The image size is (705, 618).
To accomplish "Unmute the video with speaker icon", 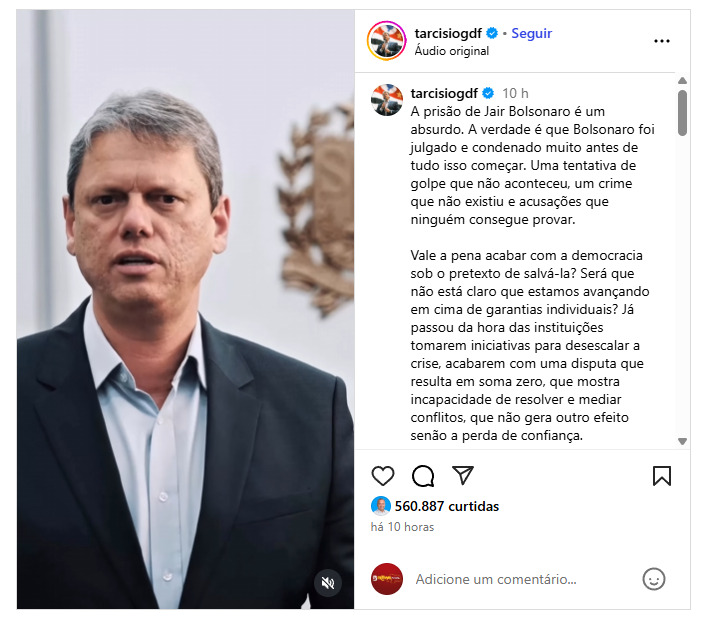I will [328, 583].
